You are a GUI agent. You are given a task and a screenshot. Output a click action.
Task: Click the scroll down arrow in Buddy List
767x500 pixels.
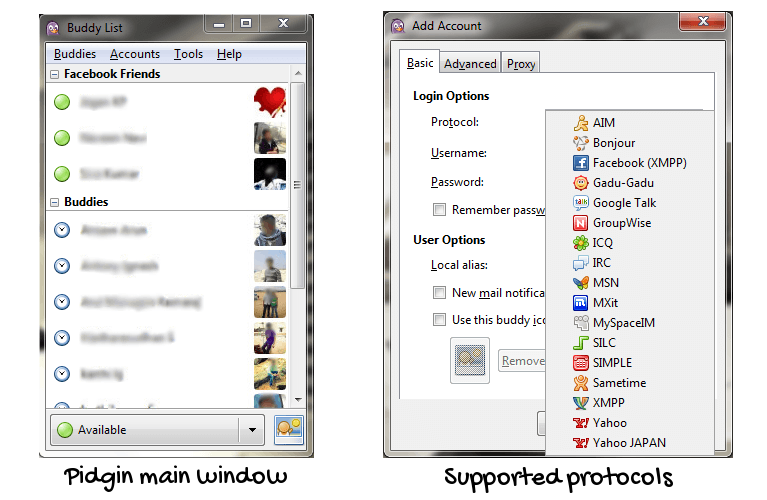tap(298, 400)
